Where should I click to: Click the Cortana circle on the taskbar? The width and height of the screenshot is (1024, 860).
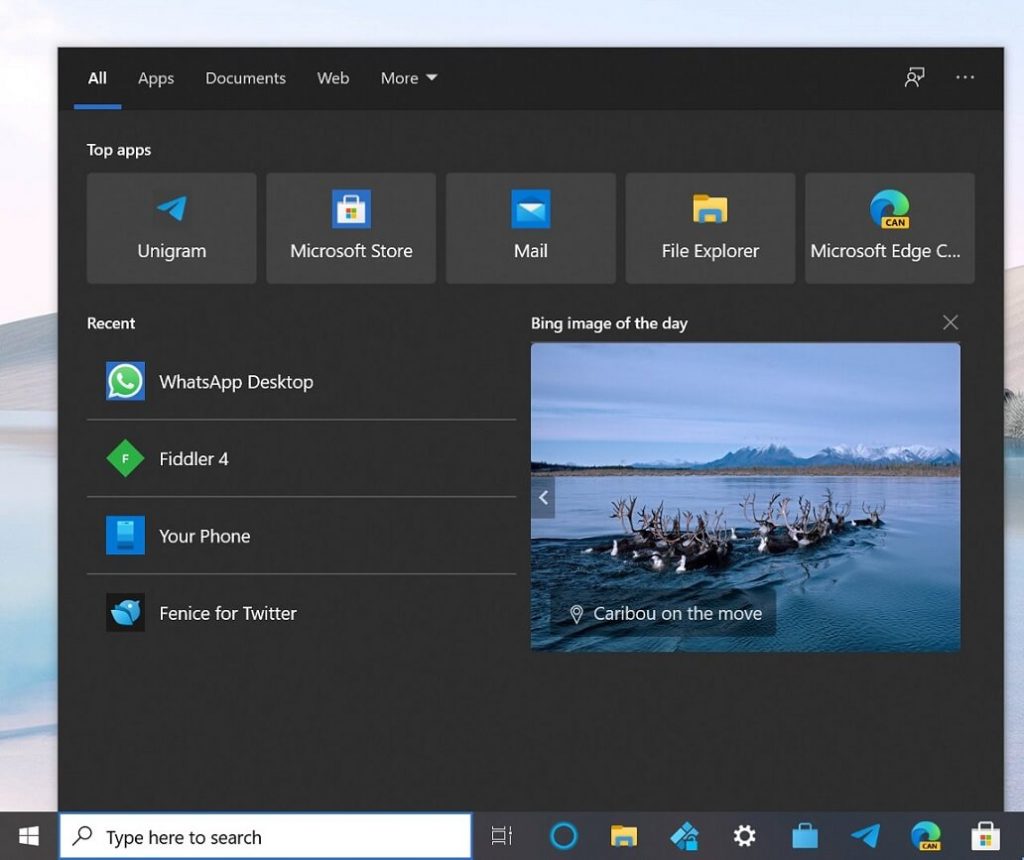click(563, 835)
